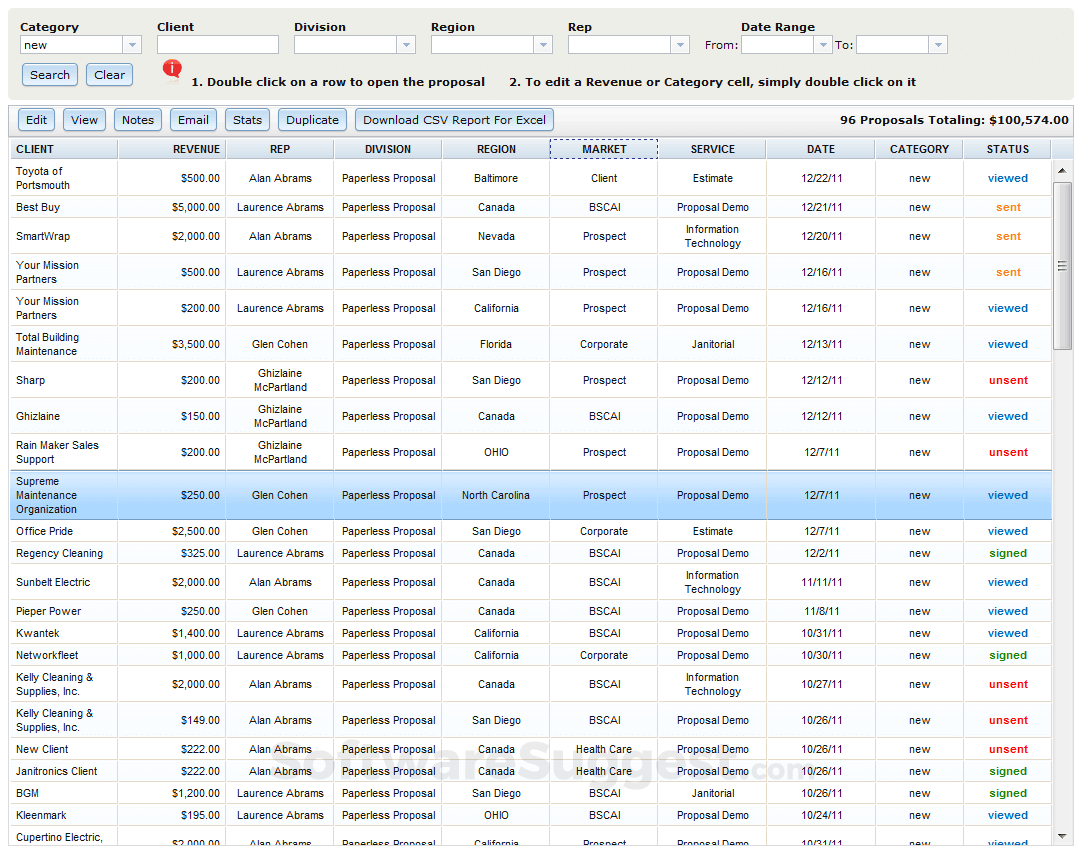Open the Region filter dropdown arrow
The width and height of the screenshot is (1083, 859).
tap(544, 45)
